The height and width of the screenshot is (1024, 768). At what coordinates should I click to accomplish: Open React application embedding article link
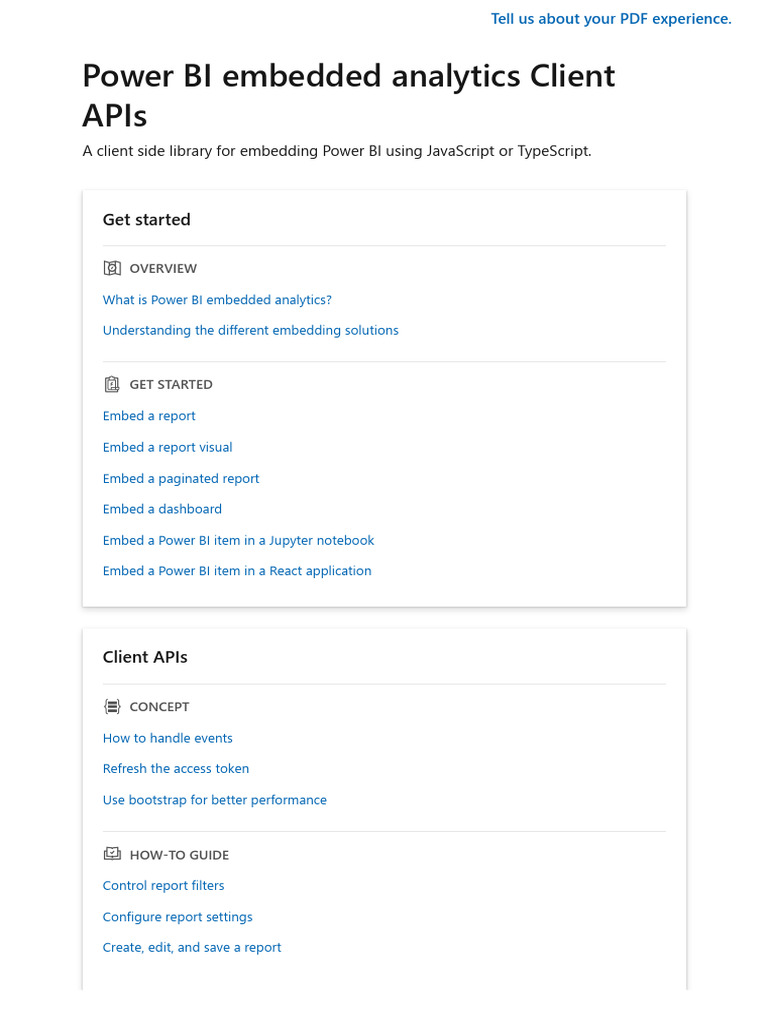click(x=237, y=571)
